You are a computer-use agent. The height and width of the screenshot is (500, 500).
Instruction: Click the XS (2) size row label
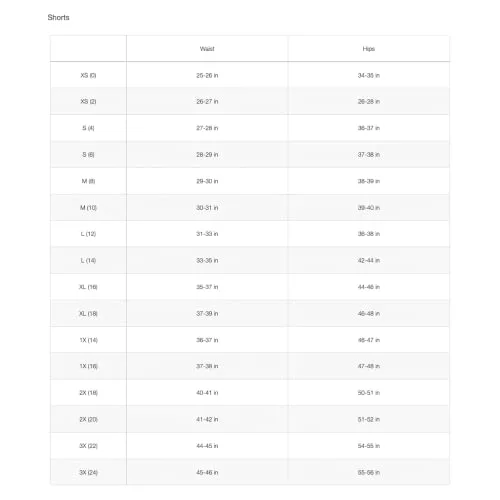[x=88, y=101]
